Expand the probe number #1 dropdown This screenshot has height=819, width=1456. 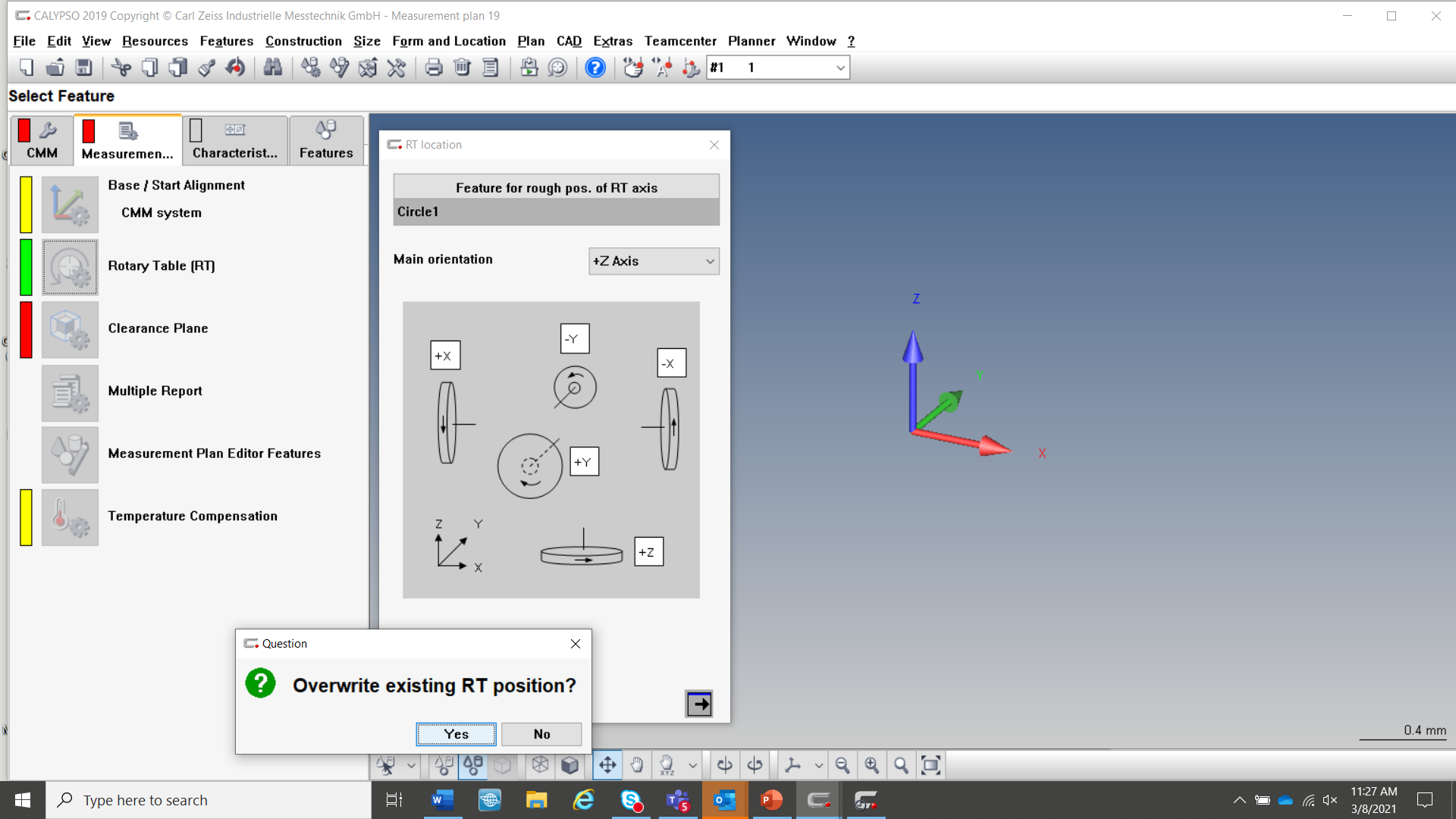coord(839,67)
